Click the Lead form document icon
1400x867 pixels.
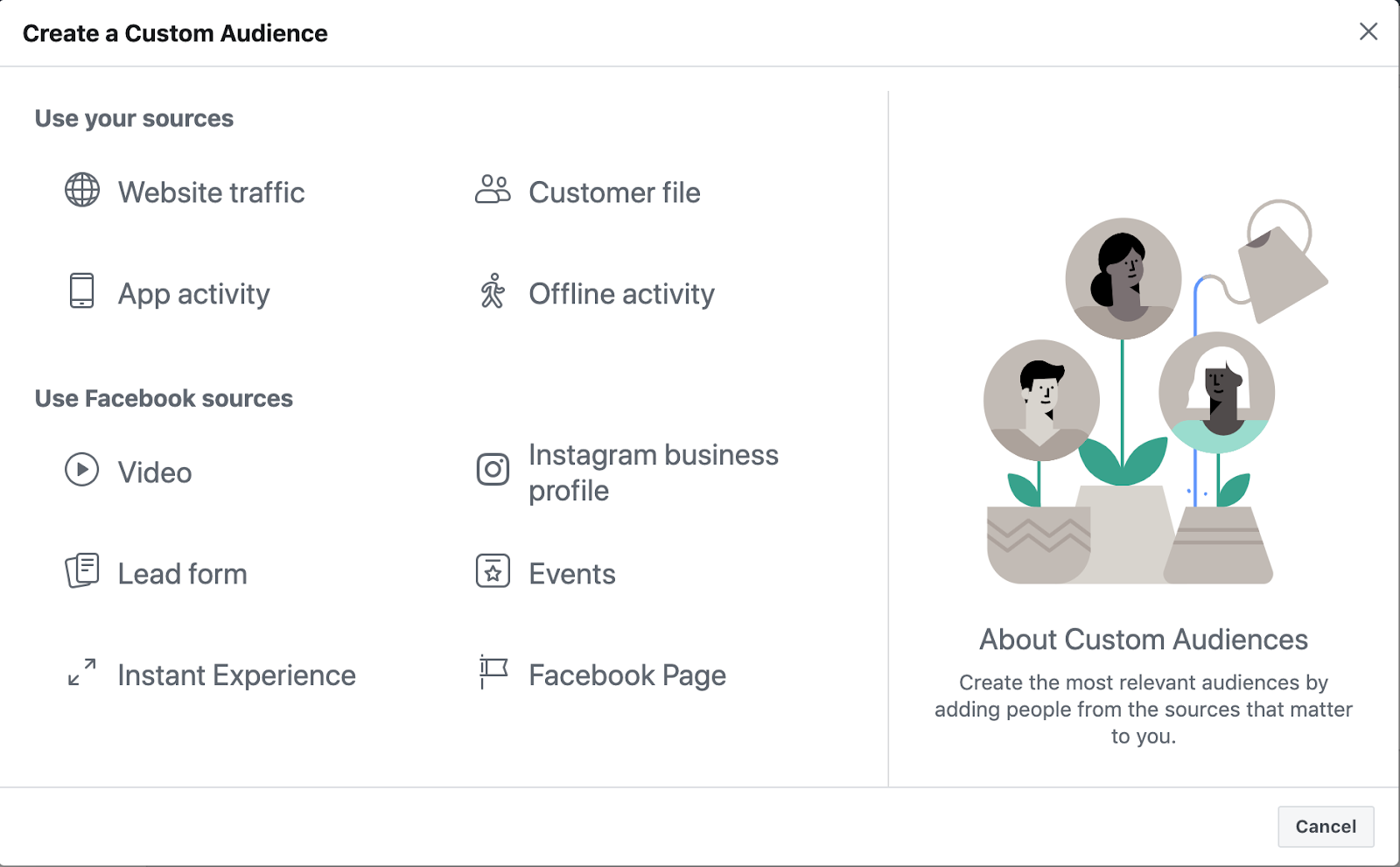pos(82,570)
